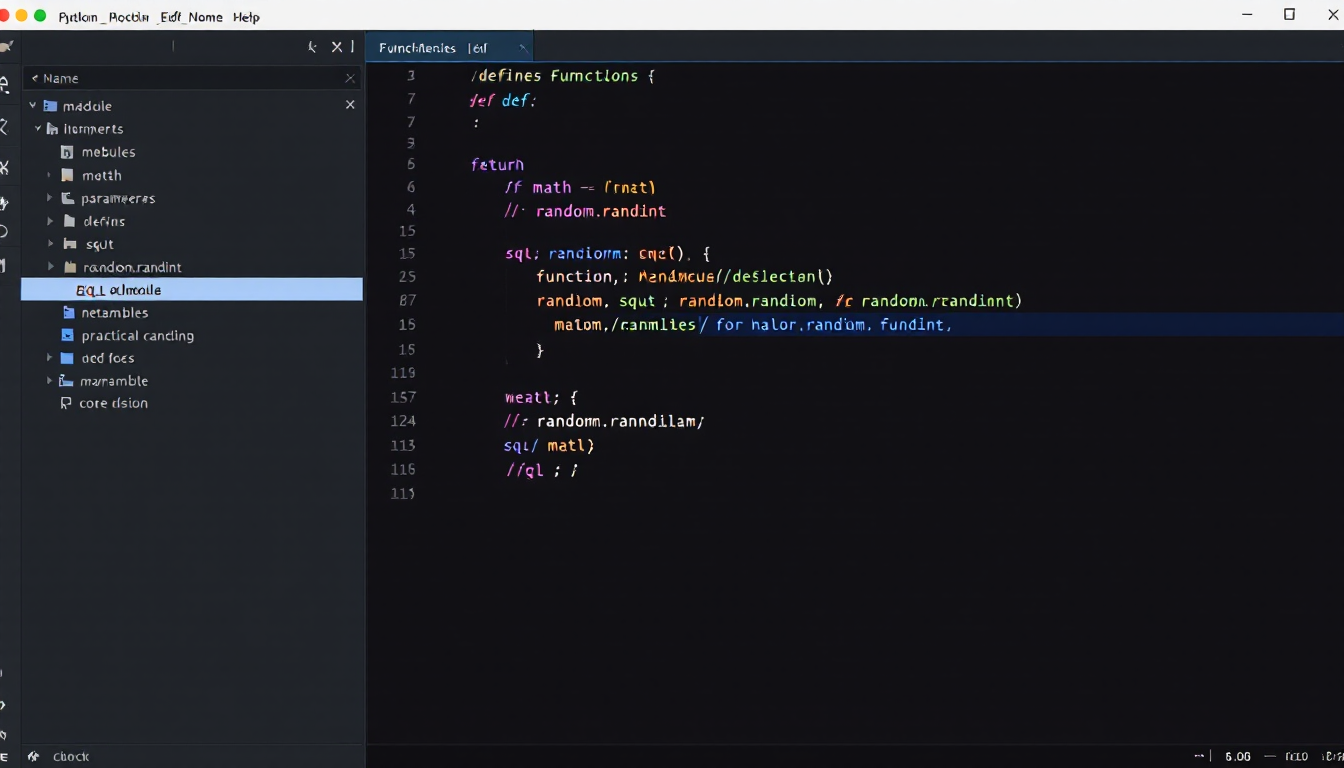Screen dimensions: 1344x768
Task: Expand the ded foes folder
Action: (49, 358)
